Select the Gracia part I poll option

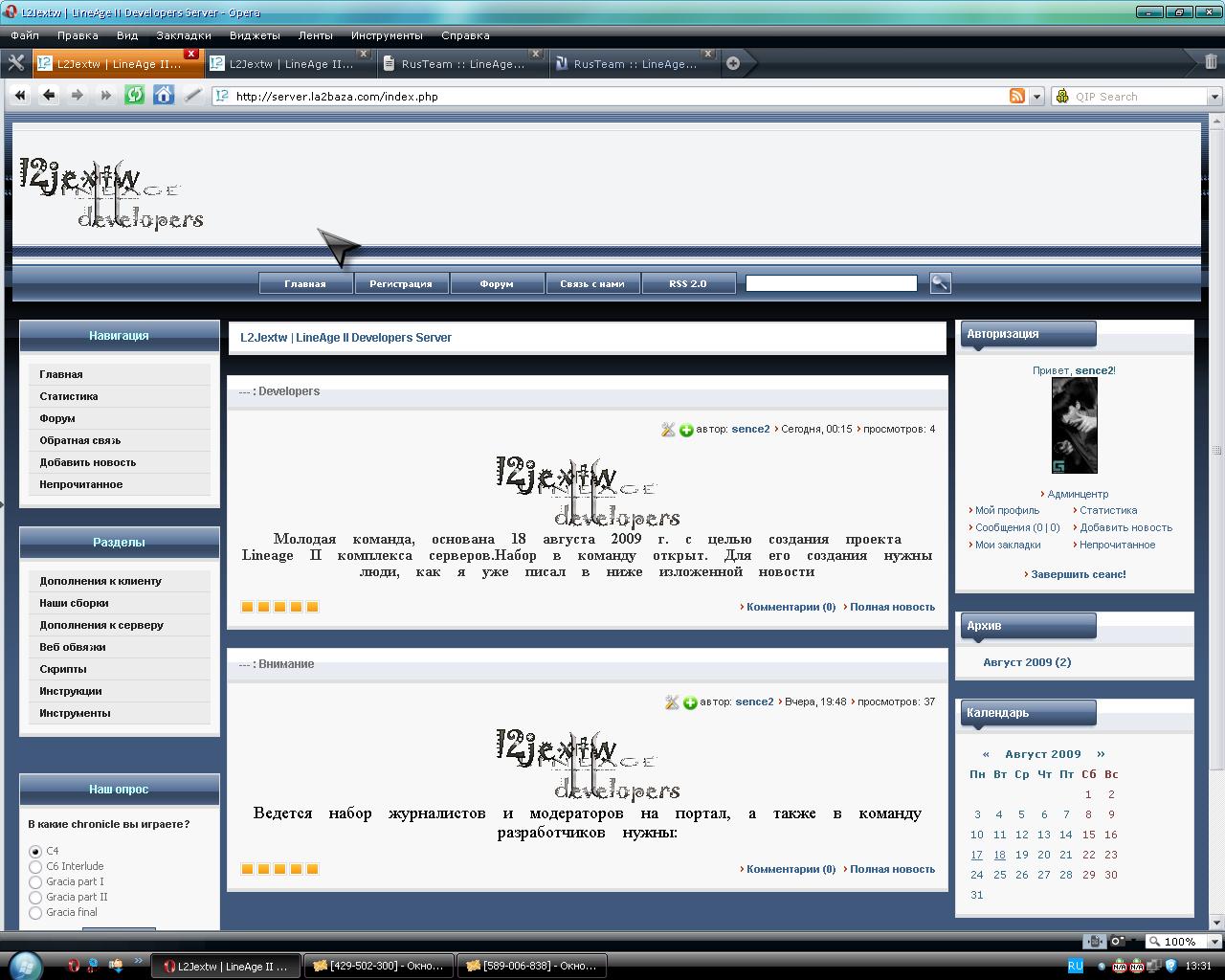(35, 881)
